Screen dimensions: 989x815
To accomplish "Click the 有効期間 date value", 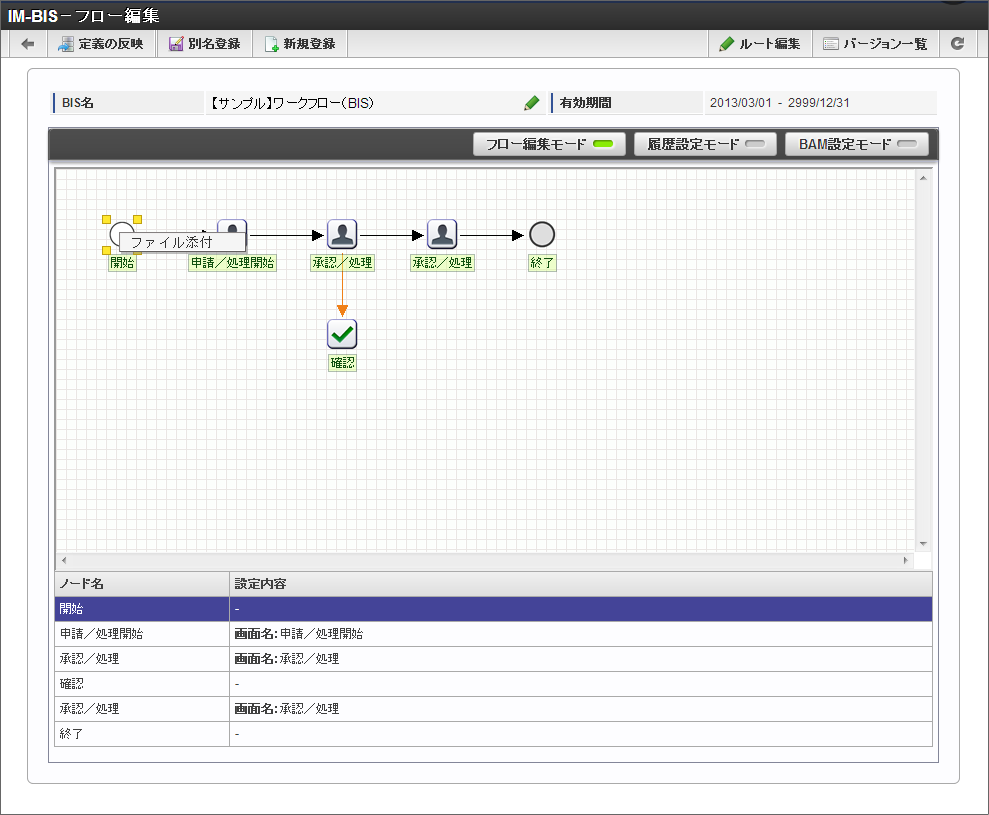I will coord(780,103).
